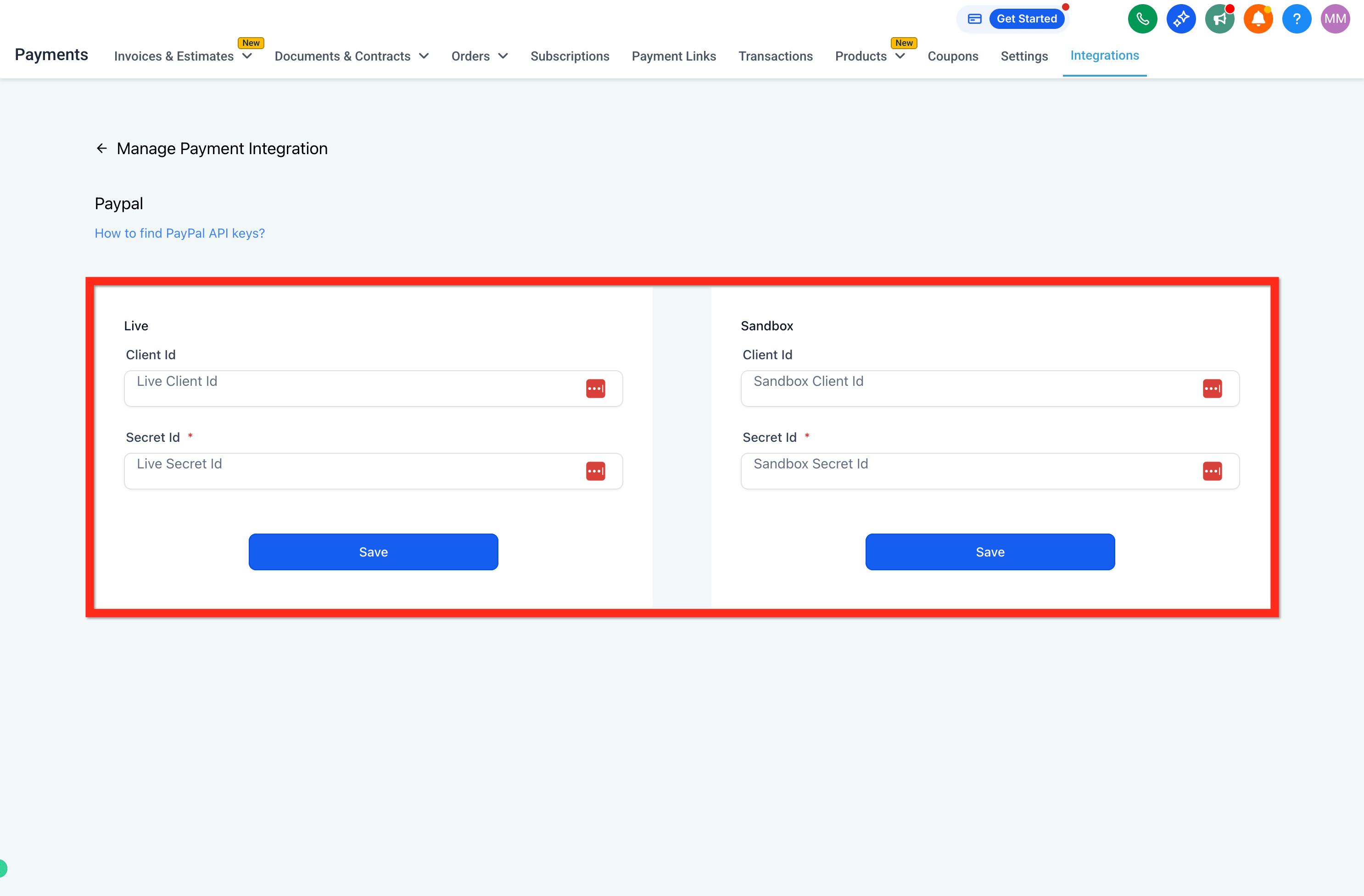Save the Sandbox PayPal credentials
The image size is (1364, 896).
click(990, 552)
